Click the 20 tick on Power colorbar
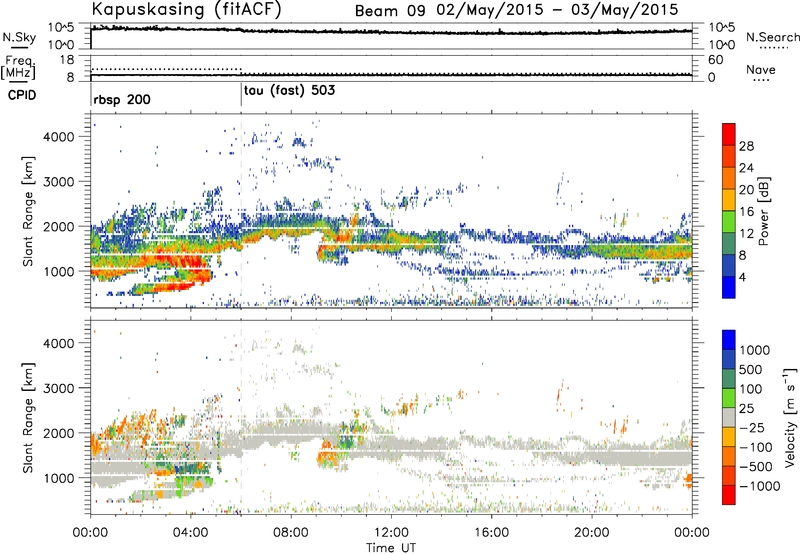The width and height of the screenshot is (800, 554). click(746, 190)
